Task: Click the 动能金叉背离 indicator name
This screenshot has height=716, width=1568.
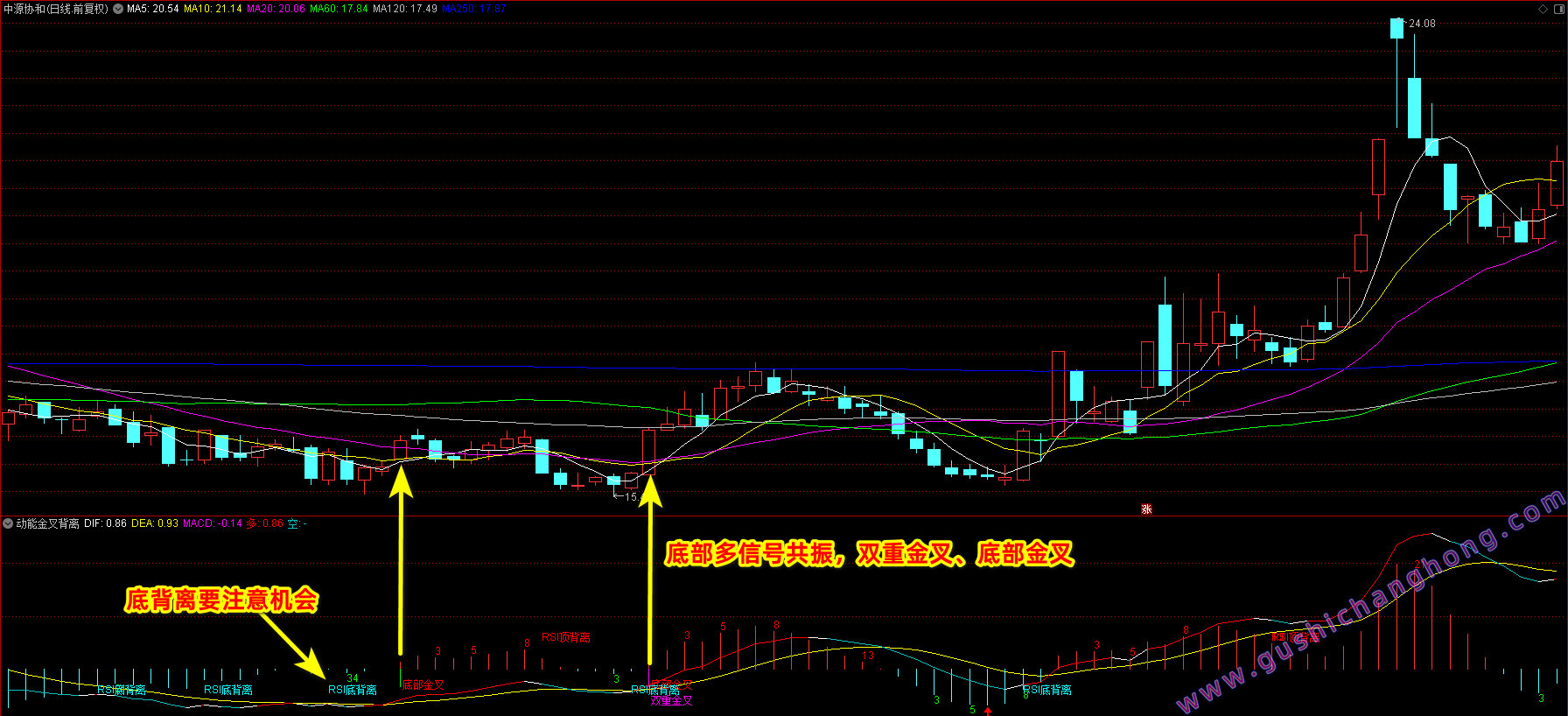Action: (x=47, y=523)
